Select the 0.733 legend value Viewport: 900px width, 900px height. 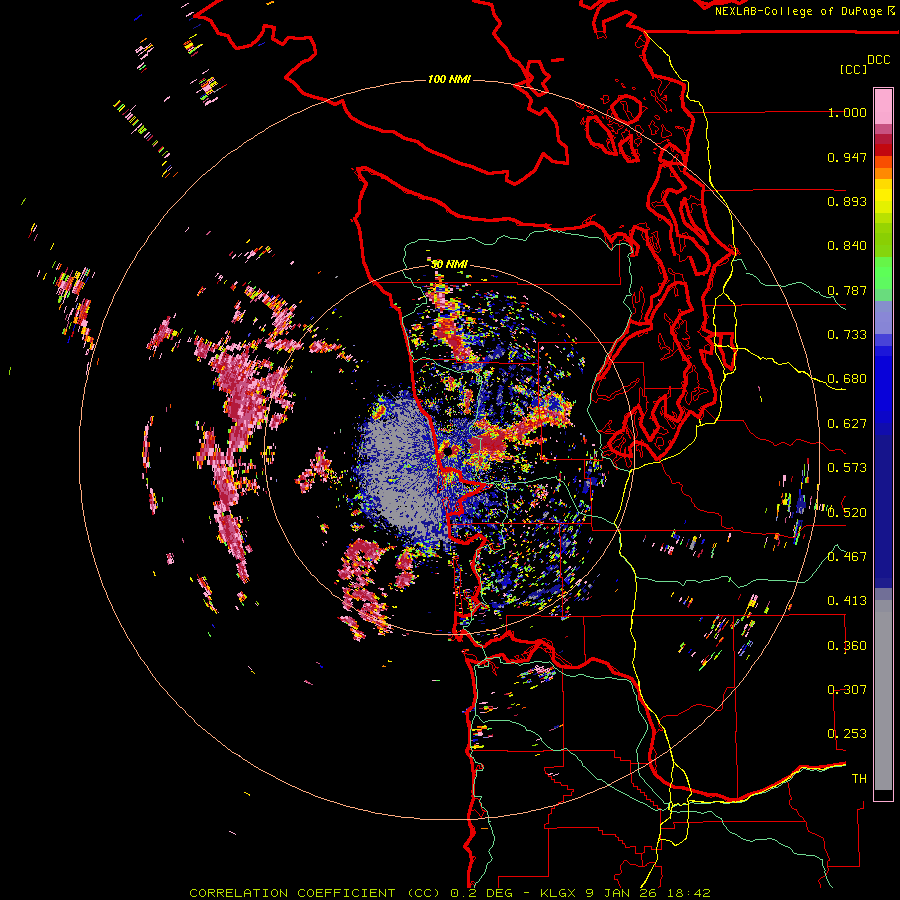click(847, 335)
